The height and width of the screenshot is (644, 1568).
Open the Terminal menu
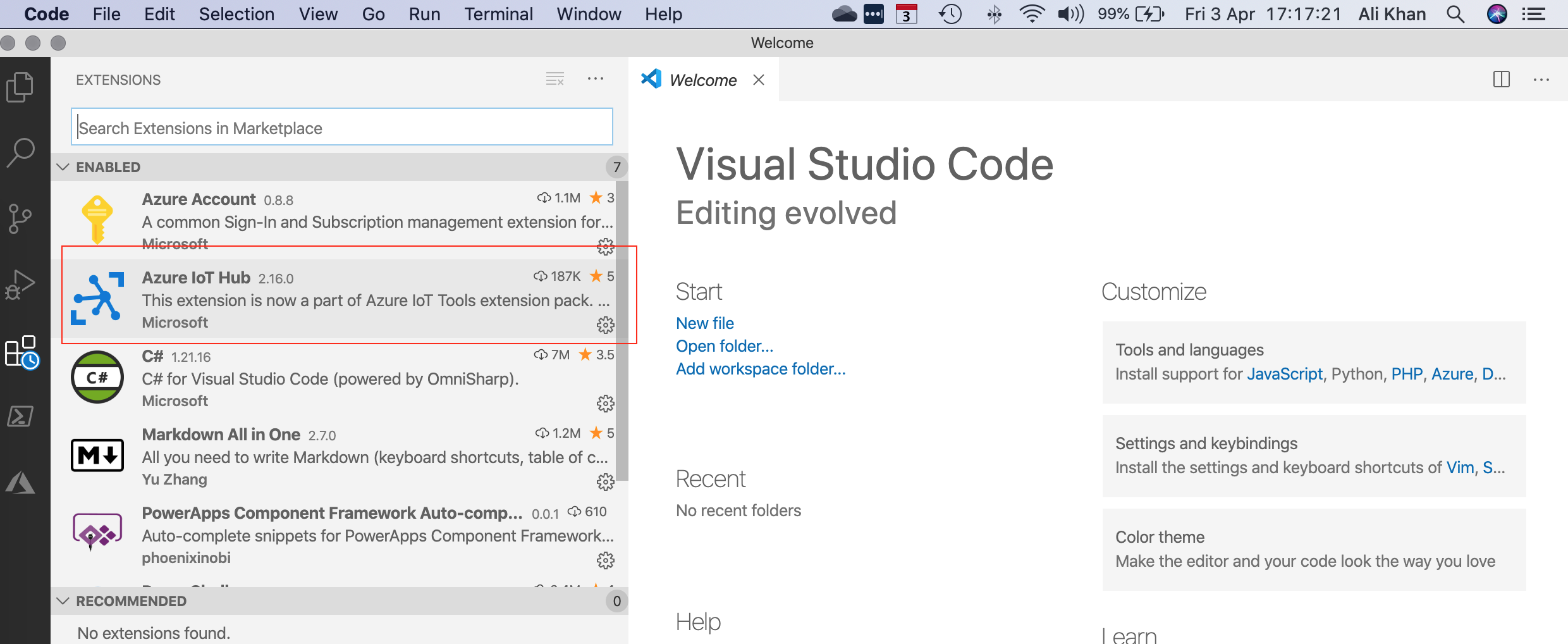[498, 14]
